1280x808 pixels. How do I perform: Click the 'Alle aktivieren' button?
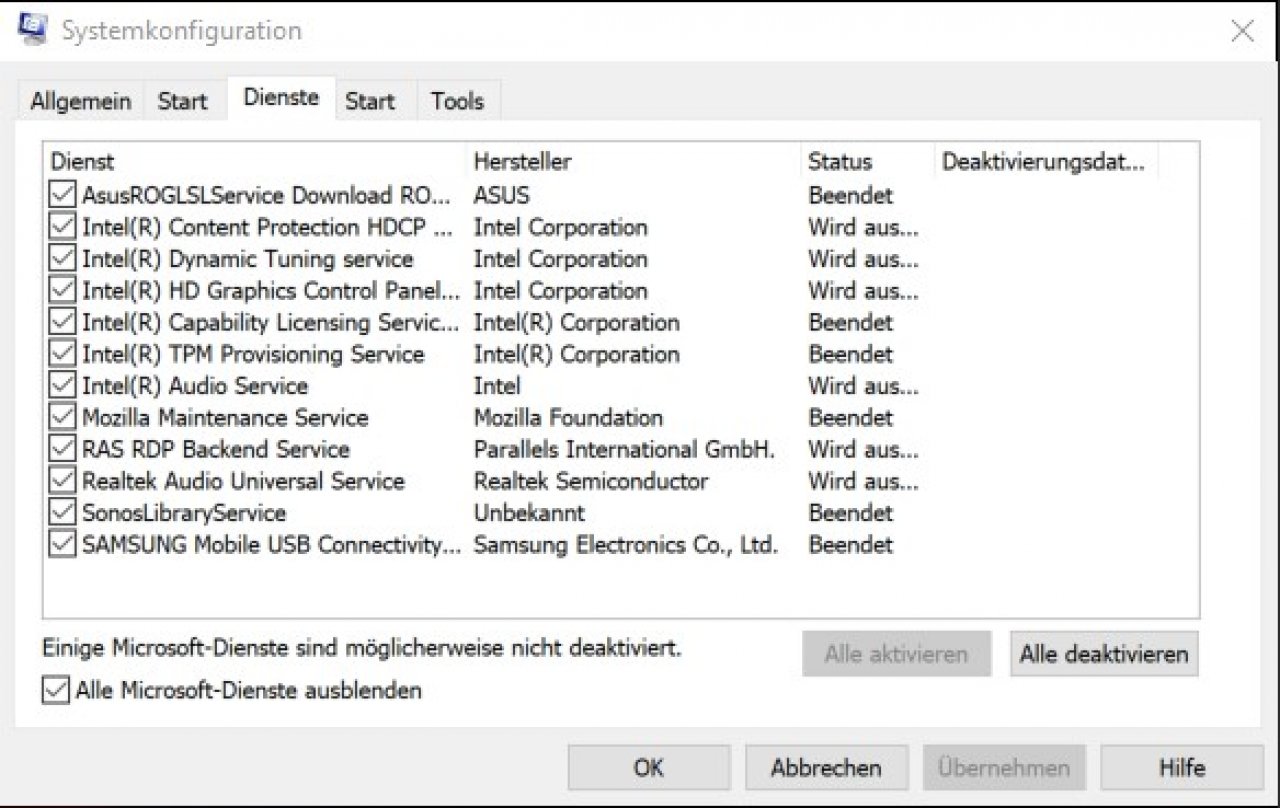tap(896, 655)
